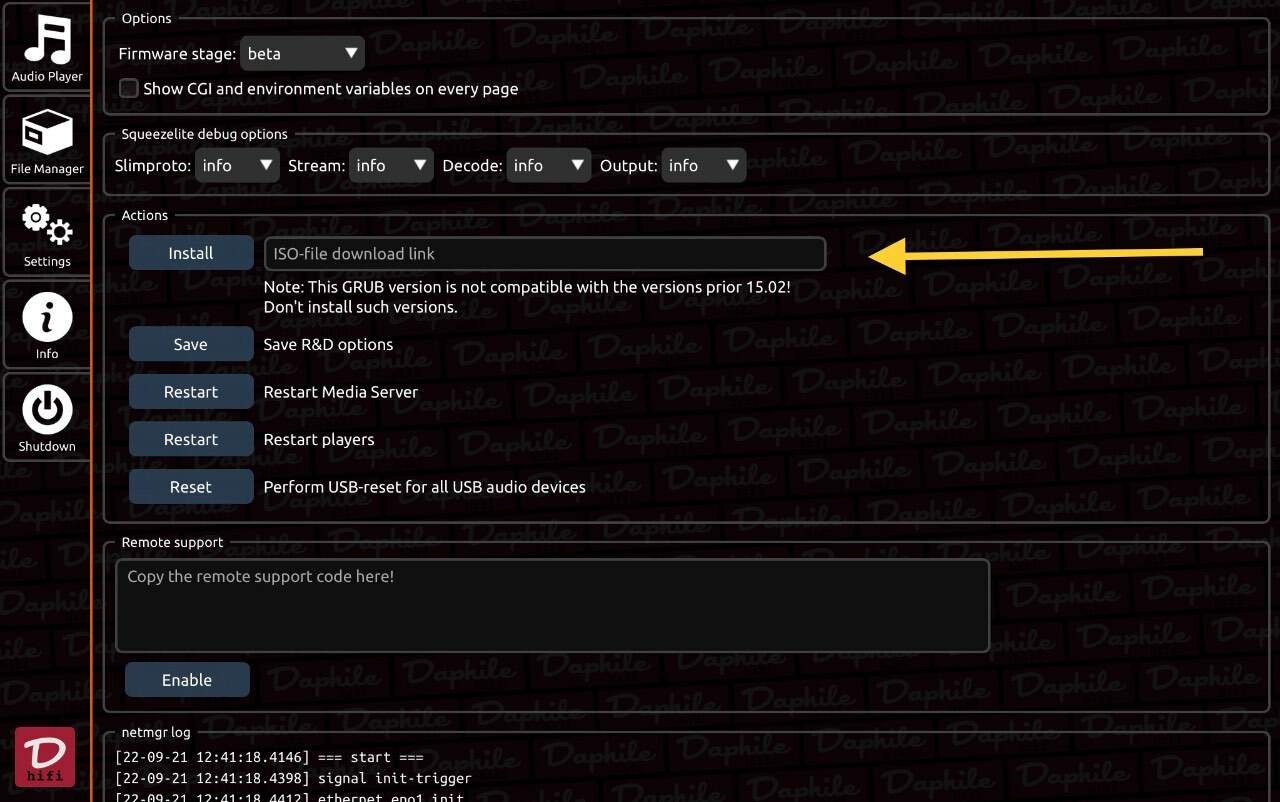This screenshot has width=1280, height=802.
Task: Click Save to store R&D options
Action: [x=191, y=344]
